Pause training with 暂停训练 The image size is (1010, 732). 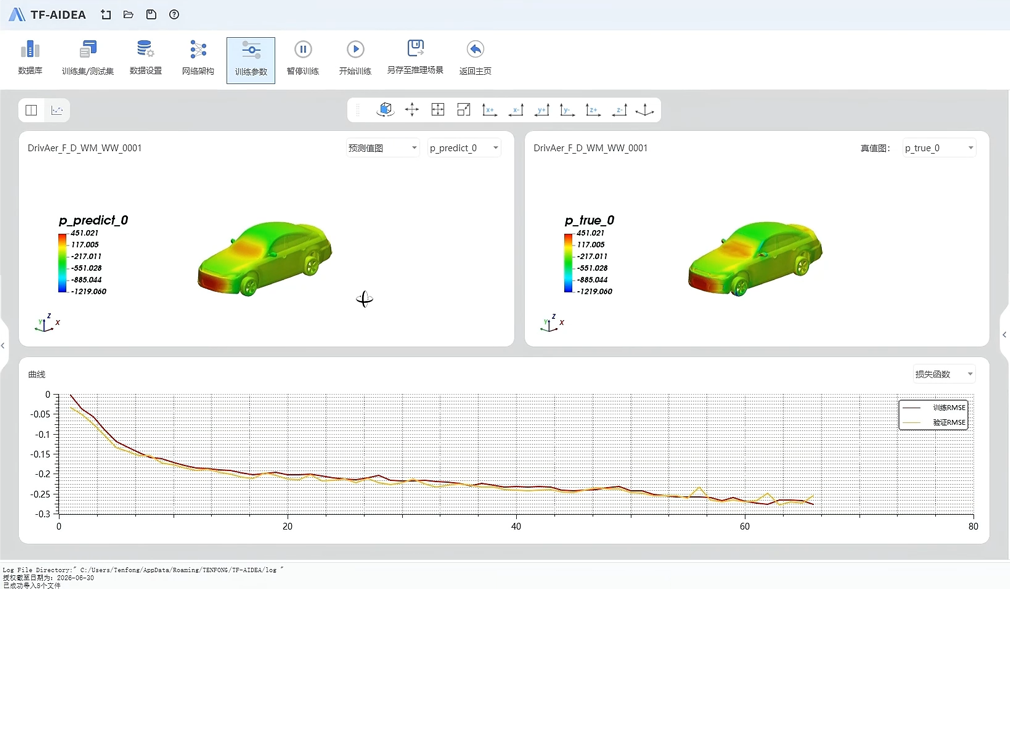(x=303, y=58)
